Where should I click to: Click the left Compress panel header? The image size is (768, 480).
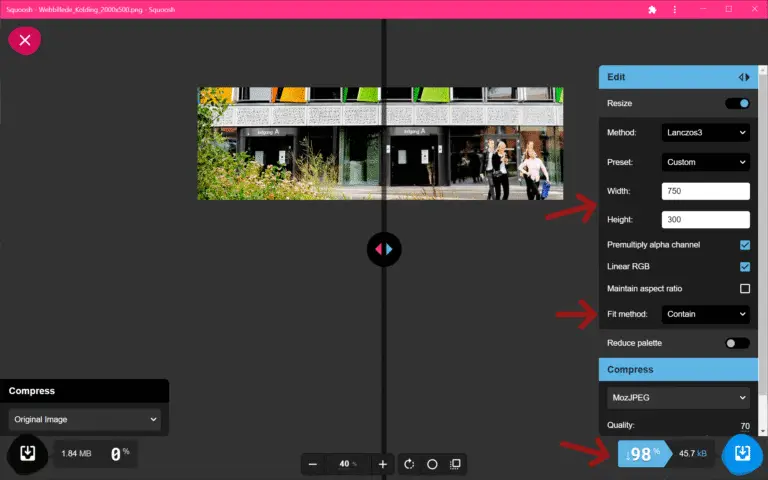[84, 391]
